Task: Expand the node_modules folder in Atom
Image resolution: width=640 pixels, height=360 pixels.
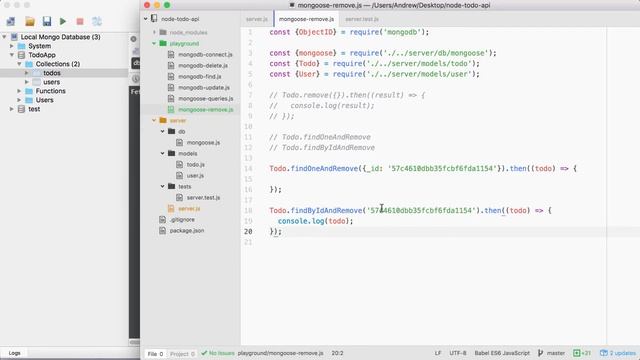Action: [x=154, y=32]
